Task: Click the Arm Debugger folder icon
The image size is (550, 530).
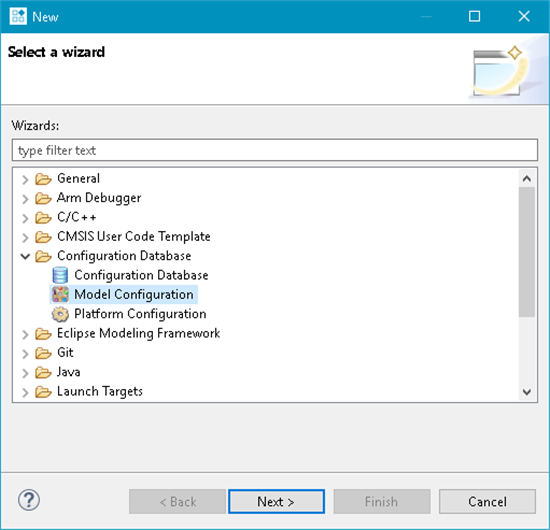Action: pyautogui.click(x=43, y=198)
